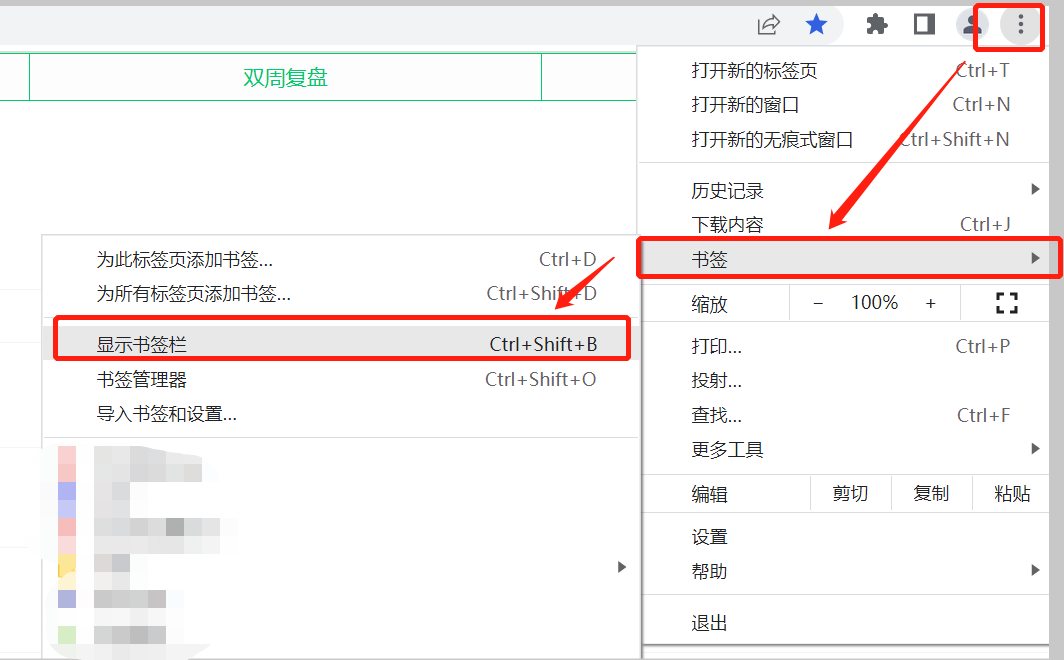Toggle the side panel icon

coord(924,25)
